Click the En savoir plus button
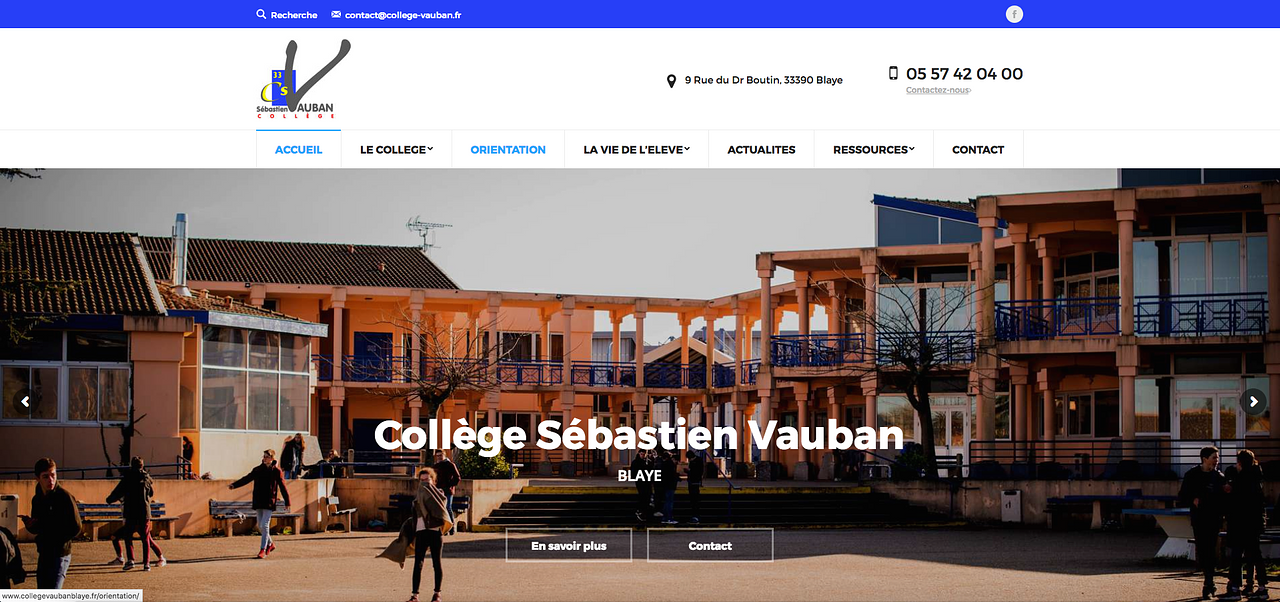This screenshot has height=602, width=1280. pyautogui.click(x=568, y=546)
